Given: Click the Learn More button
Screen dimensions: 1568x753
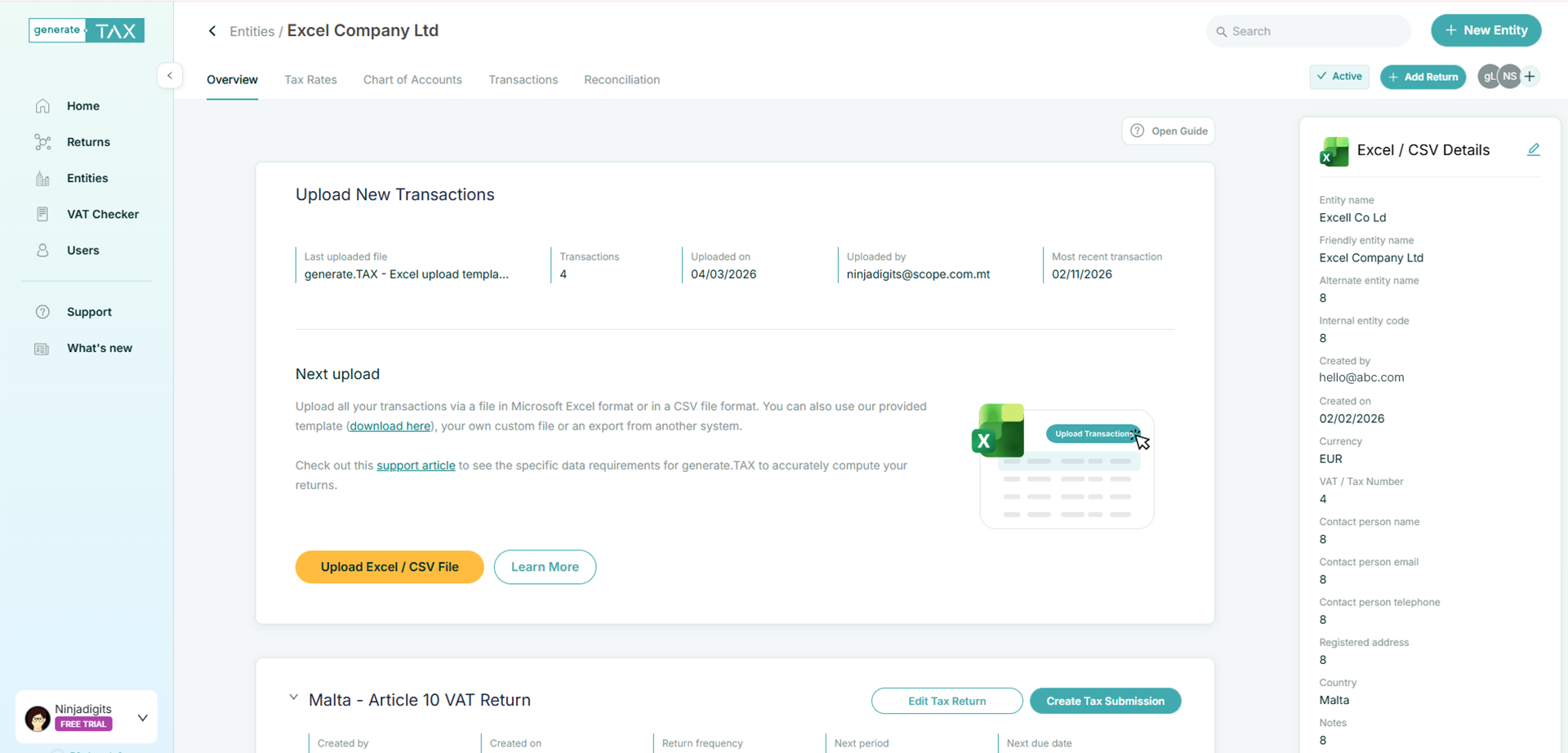Looking at the screenshot, I should [545, 567].
